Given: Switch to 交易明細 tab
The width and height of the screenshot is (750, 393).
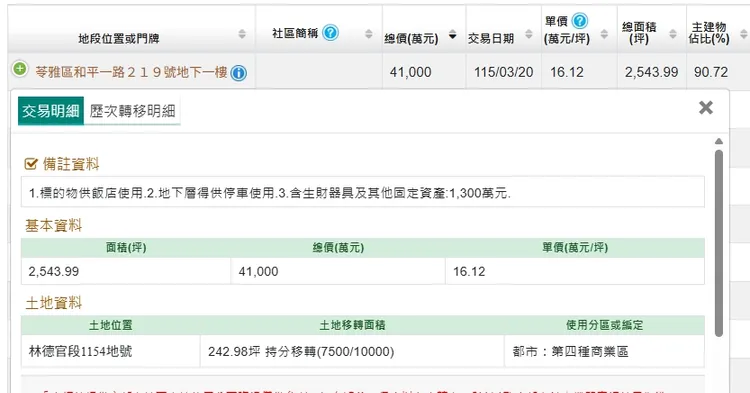Looking at the screenshot, I should (x=51, y=111).
